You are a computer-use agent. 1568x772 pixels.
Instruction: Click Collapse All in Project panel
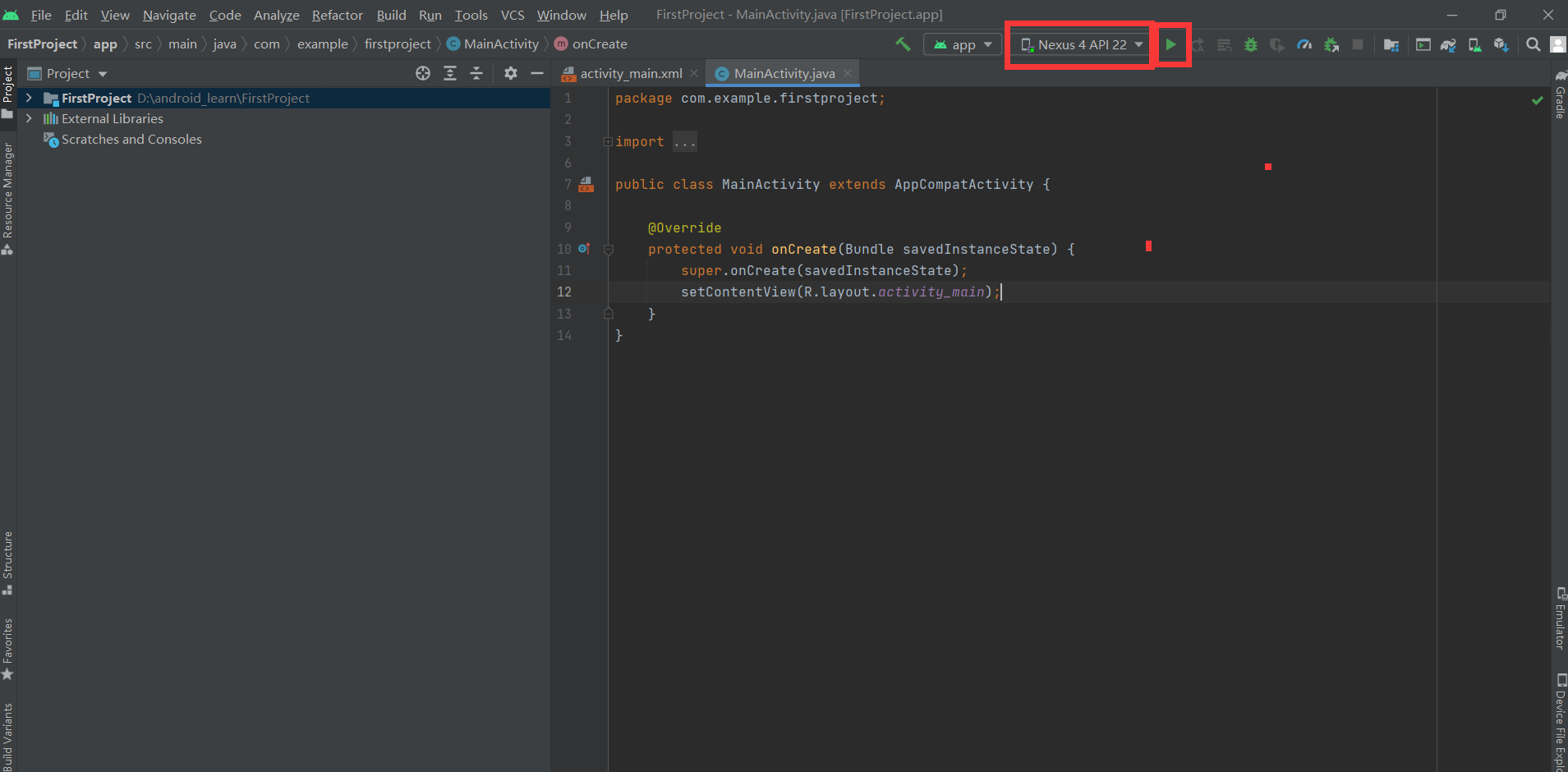click(476, 73)
